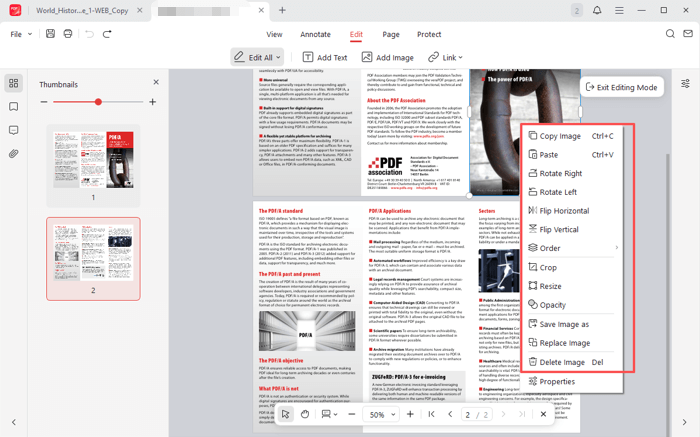Viewport: 700px width, 437px height.
Task: Switch to the Protect tab
Action: click(x=429, y=34)
